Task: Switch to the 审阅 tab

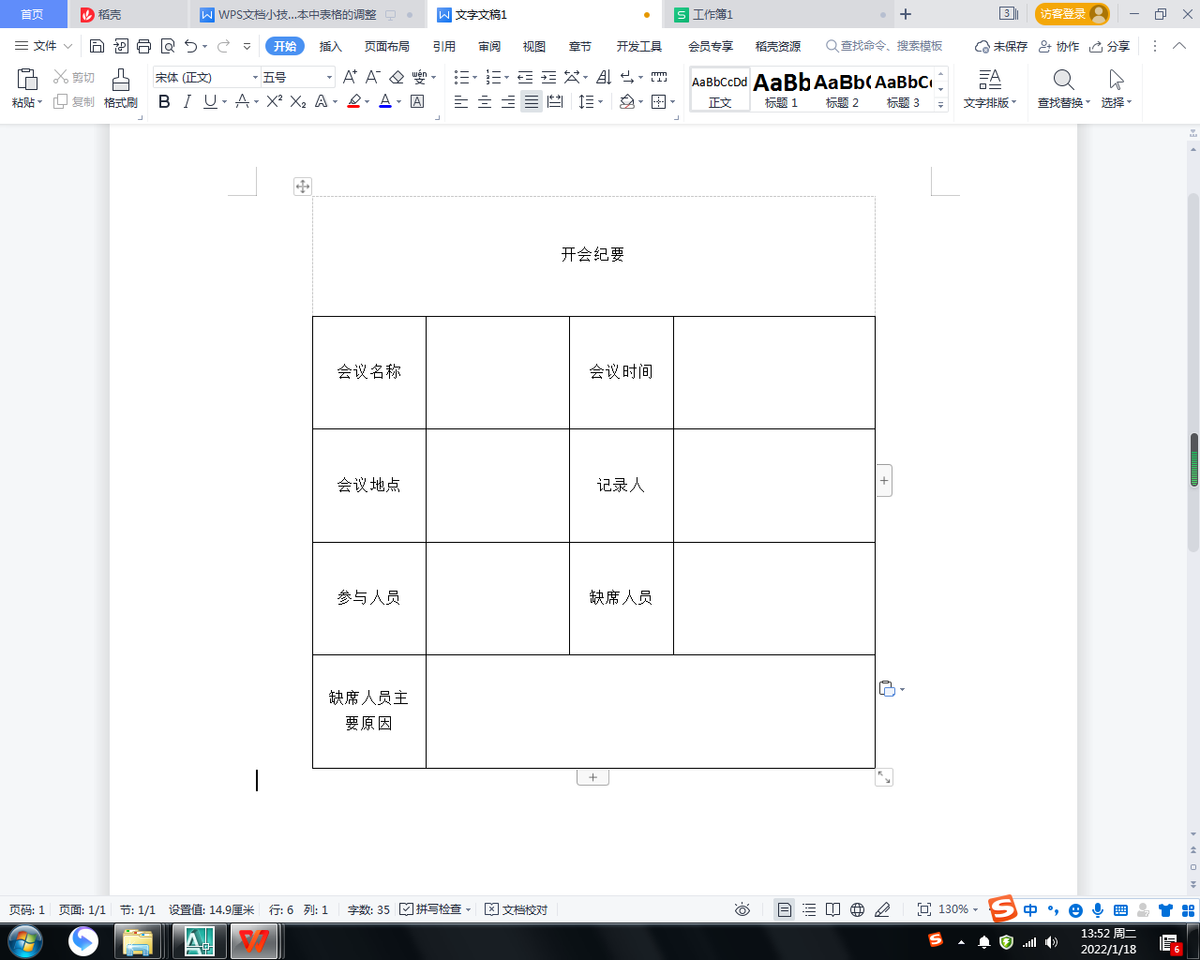Action: (489, 46)
